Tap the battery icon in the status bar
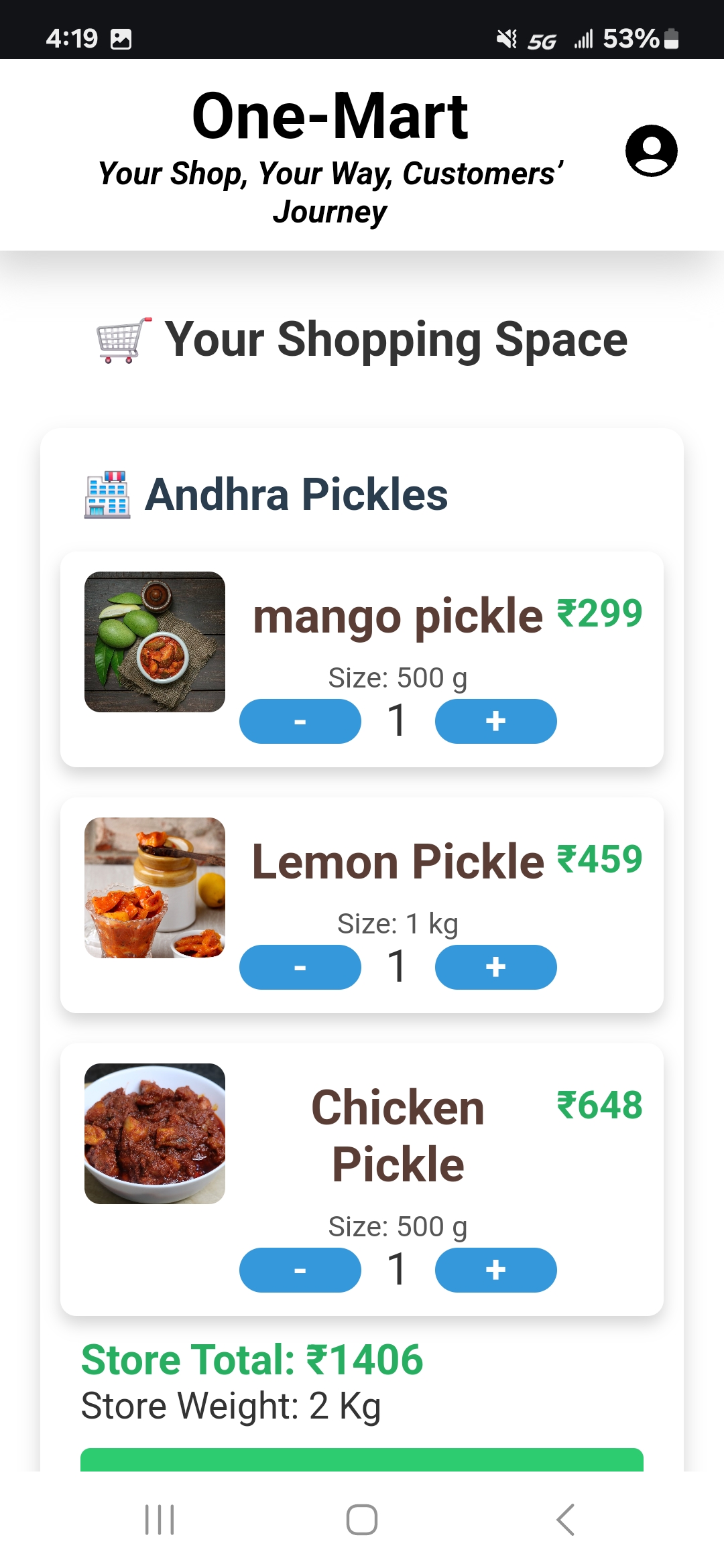Image resolution: width=724 pixels, height=1568 pixels. (x=671, y=39)
